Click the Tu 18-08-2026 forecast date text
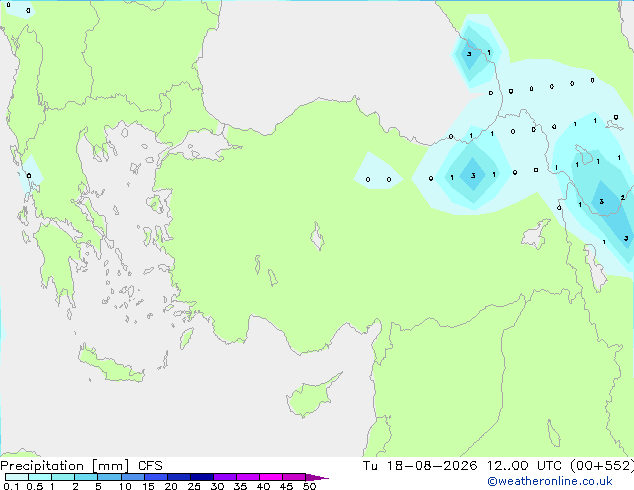Viewport: 634px width, 490px height. coord(420,466)
